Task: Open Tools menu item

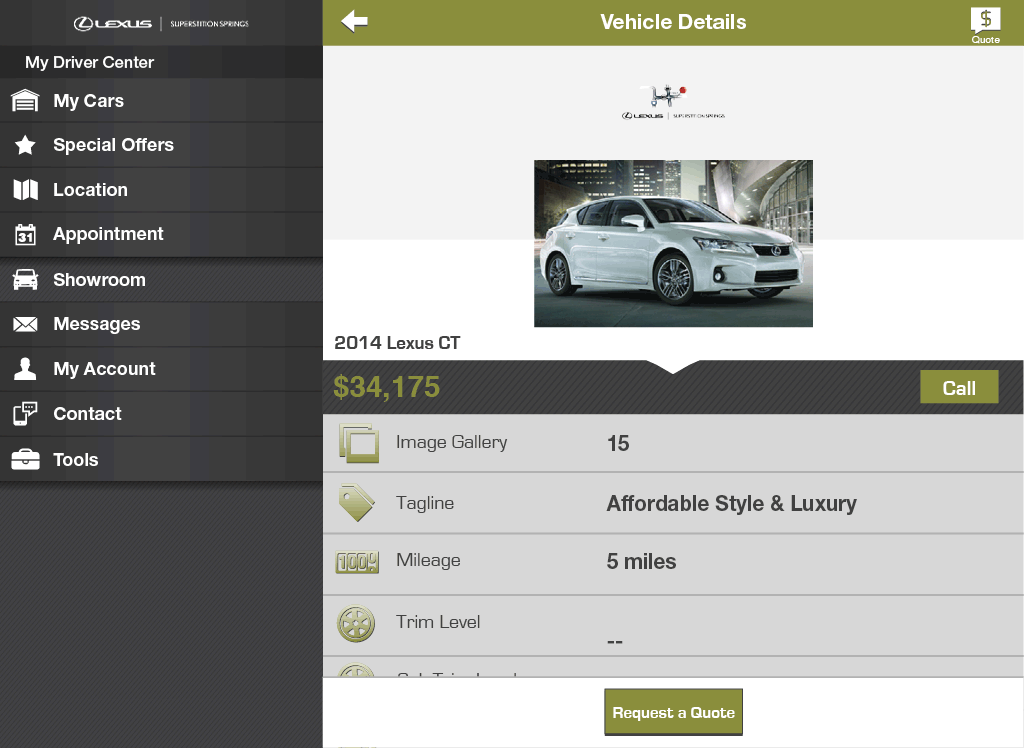Action: point(161,459)
